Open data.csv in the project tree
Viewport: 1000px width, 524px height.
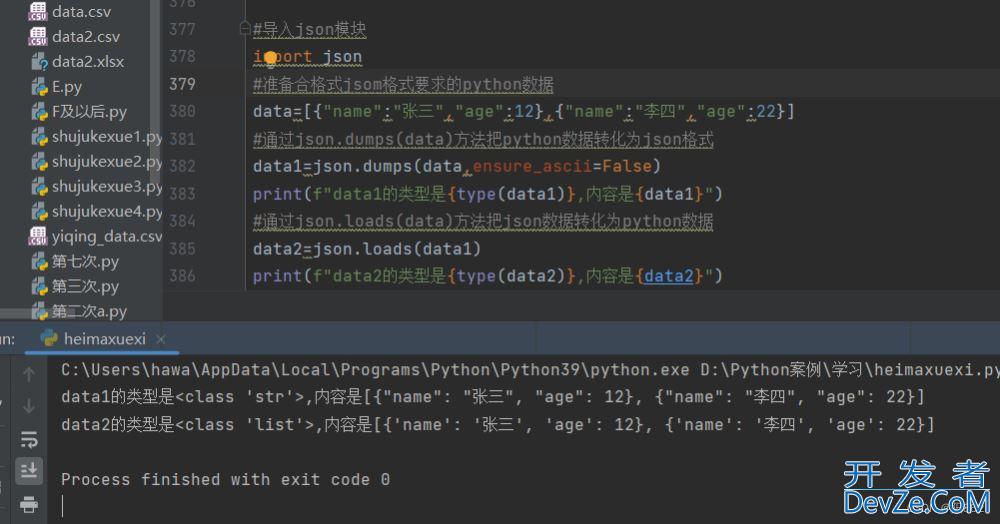pyautogui.click(x=82, y=11)
